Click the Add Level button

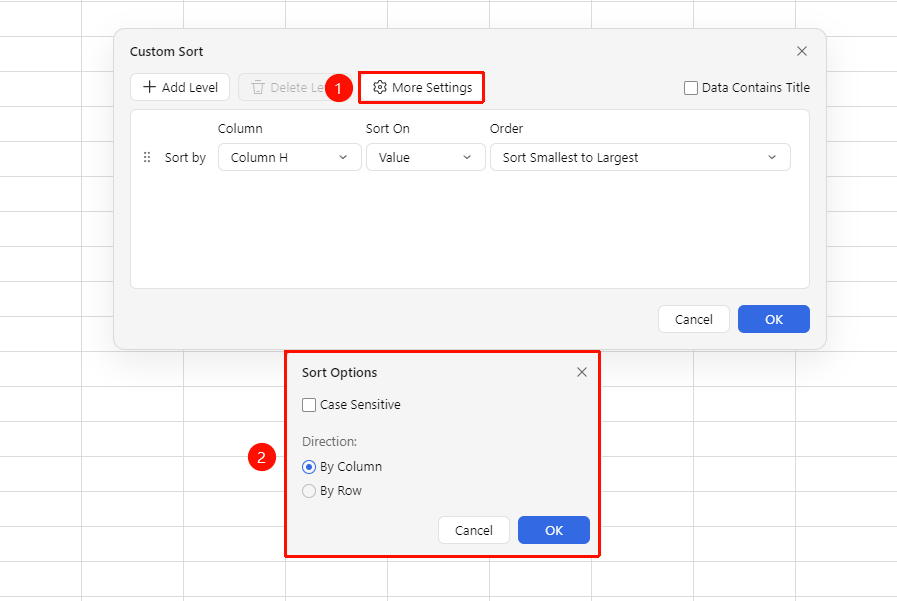(180, 87)
